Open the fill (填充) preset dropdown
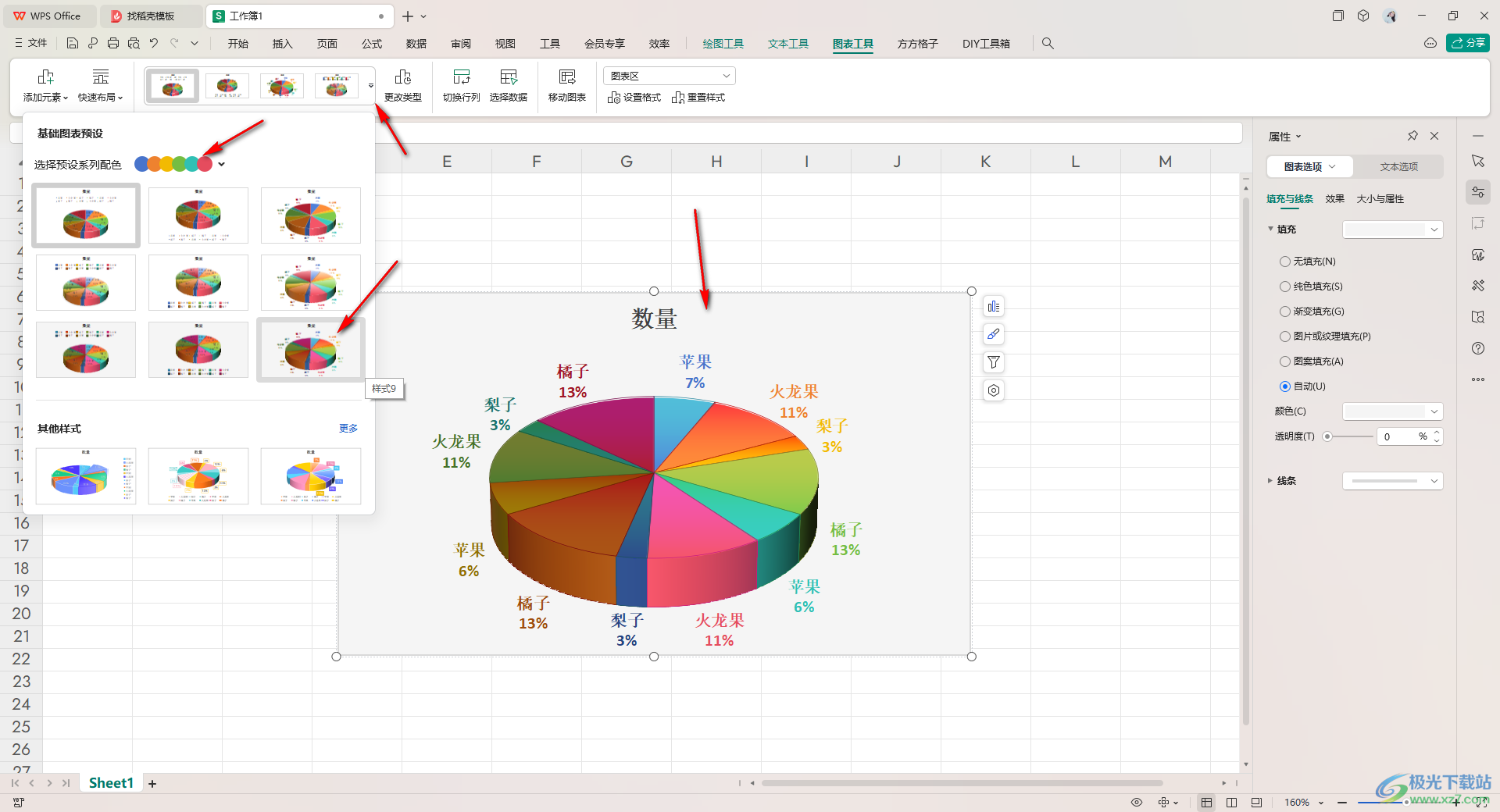 pyautogui.click(x=1392, y=230)
